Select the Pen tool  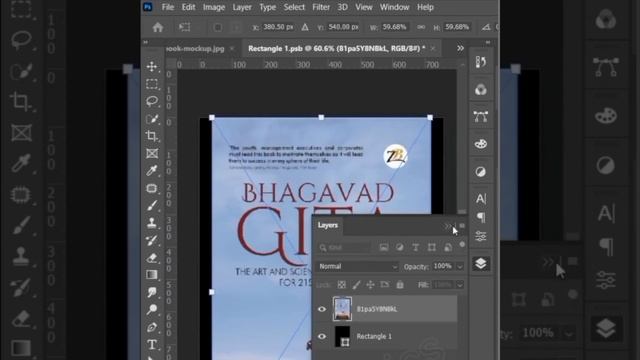point(152,327)
